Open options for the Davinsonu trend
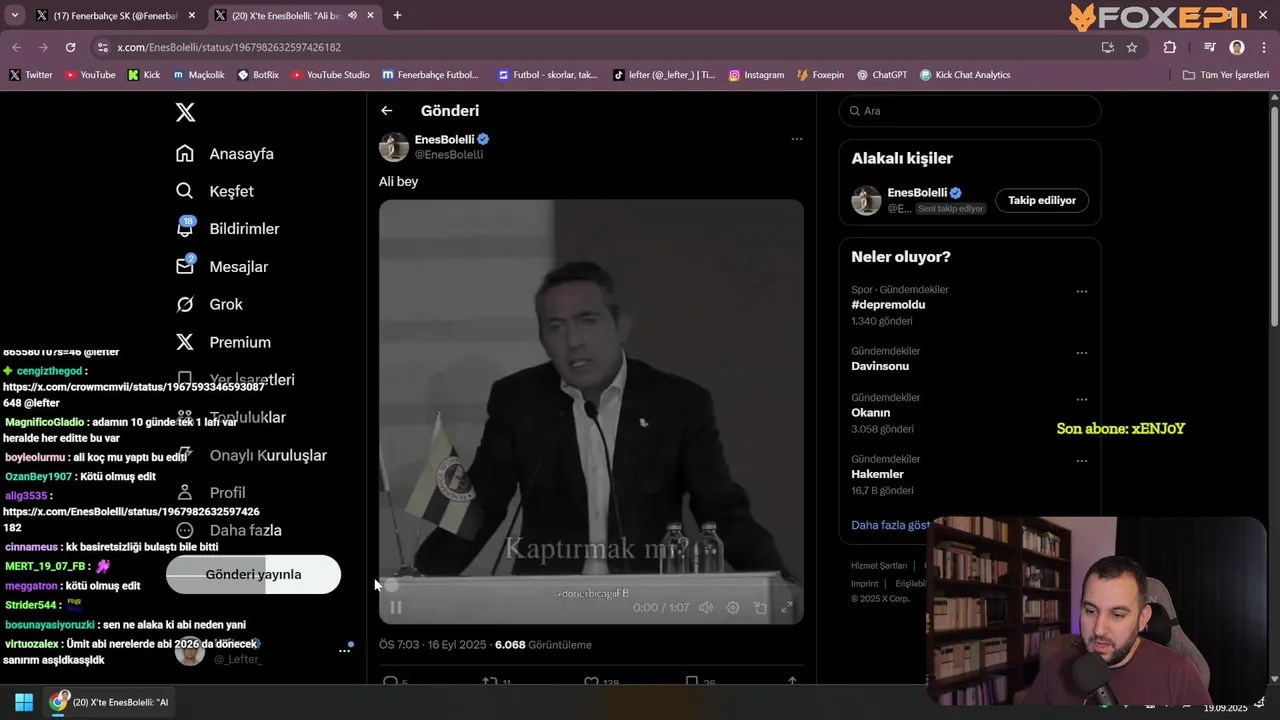Screen dimensions: 1280x720 (x=1081, y=353)
